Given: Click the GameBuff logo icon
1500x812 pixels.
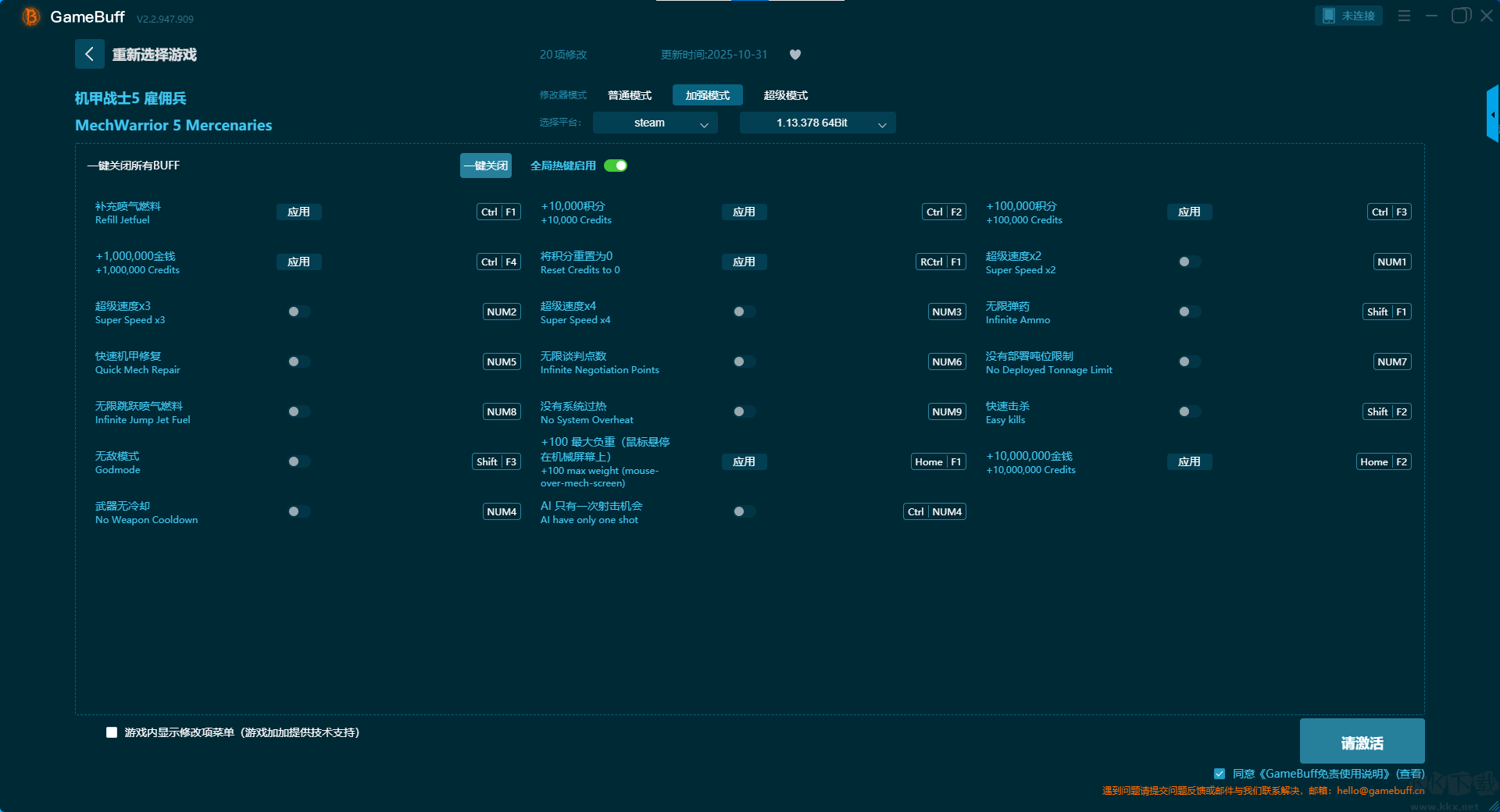Looking at the screenshot, I should click(30, 16).
